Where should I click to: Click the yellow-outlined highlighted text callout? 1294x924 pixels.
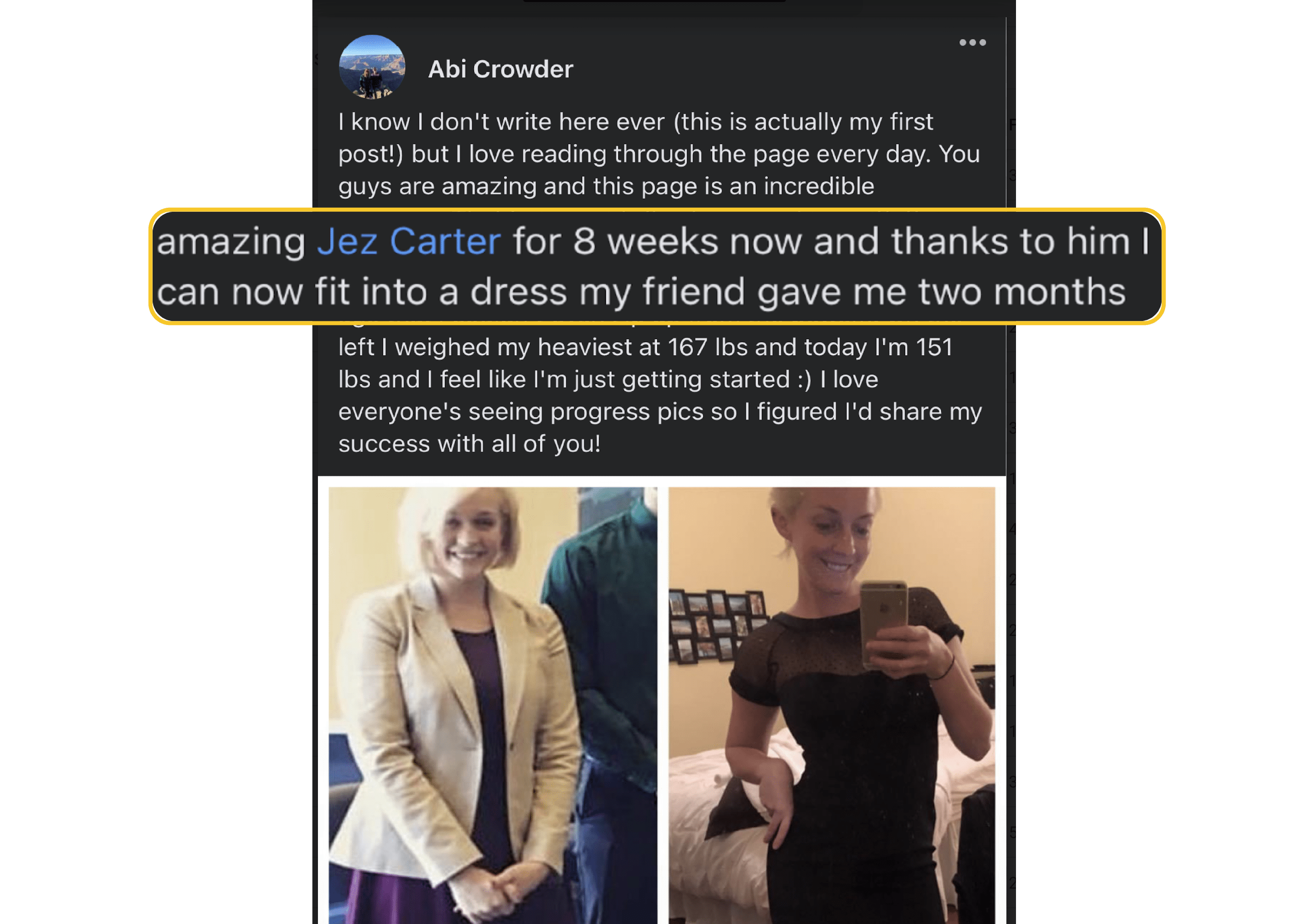[x=657, y=266]
